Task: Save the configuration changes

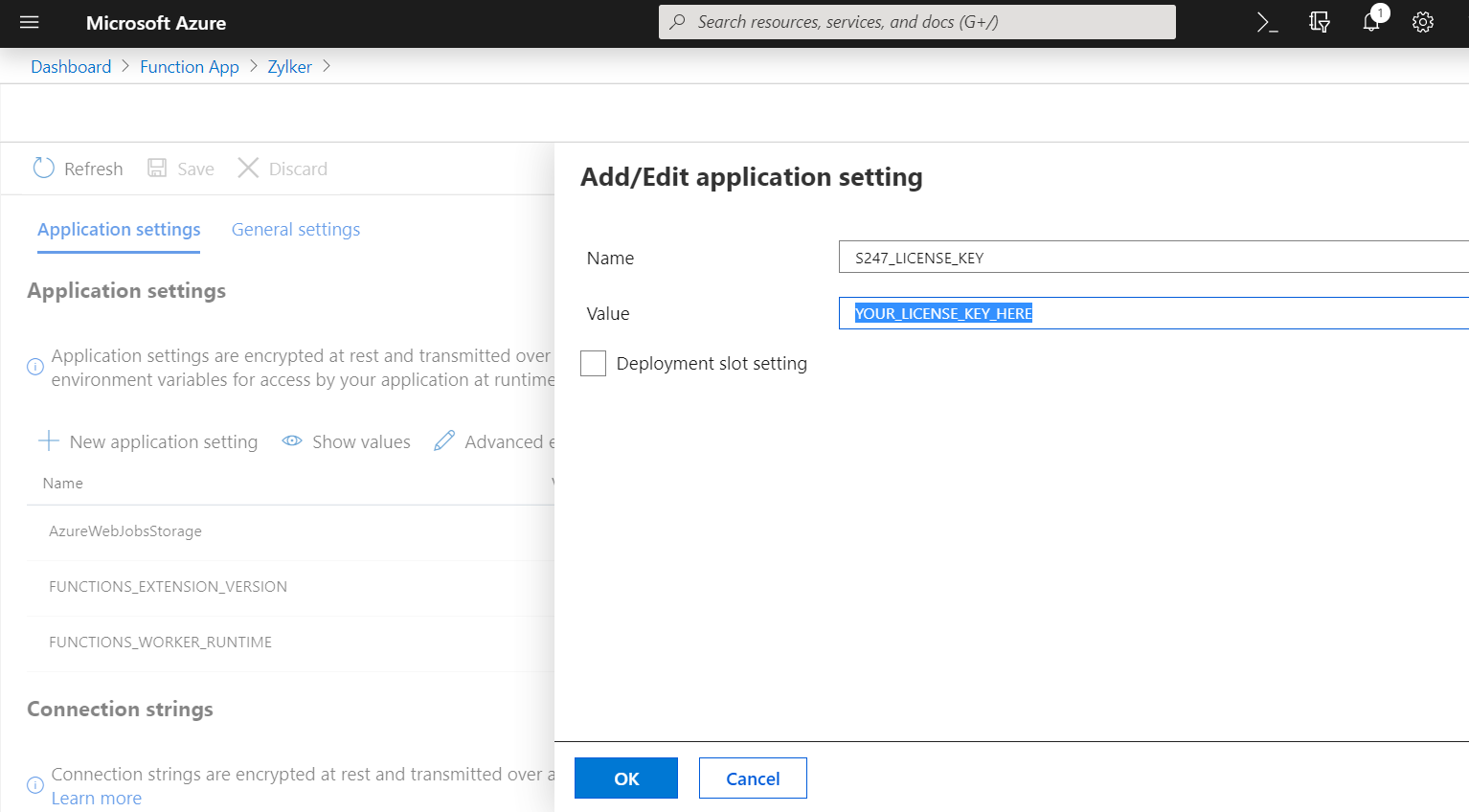Action: pos(180,168)
